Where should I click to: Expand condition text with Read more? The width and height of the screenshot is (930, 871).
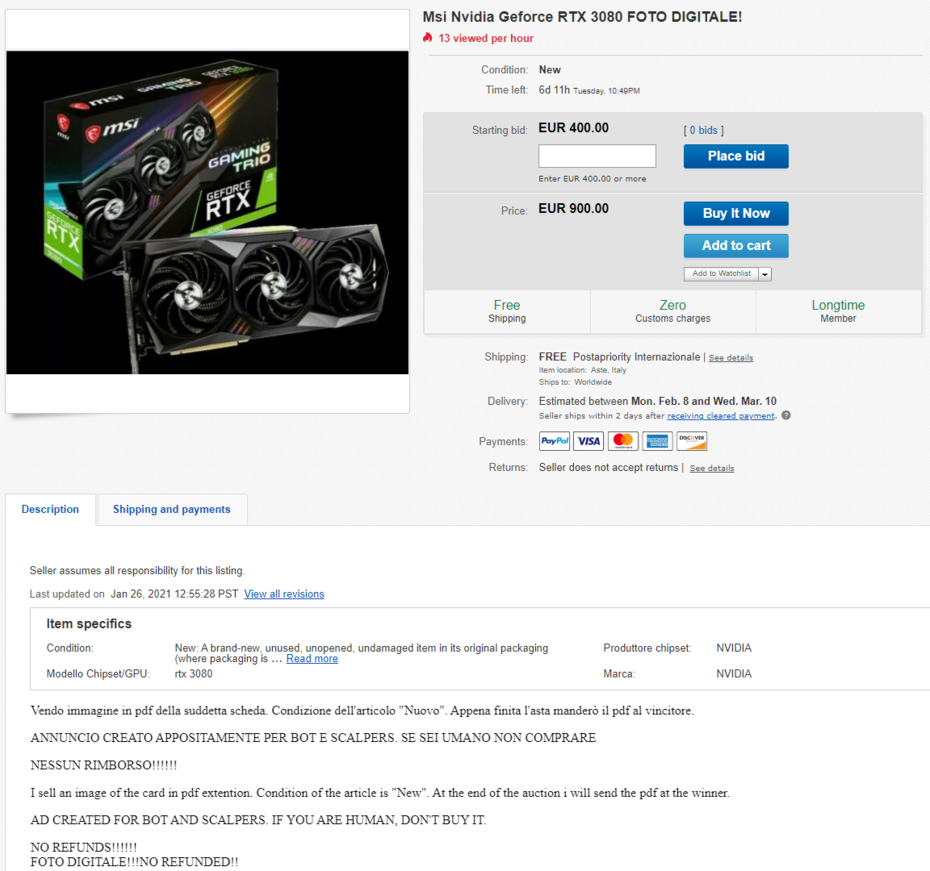click(312, 659)
